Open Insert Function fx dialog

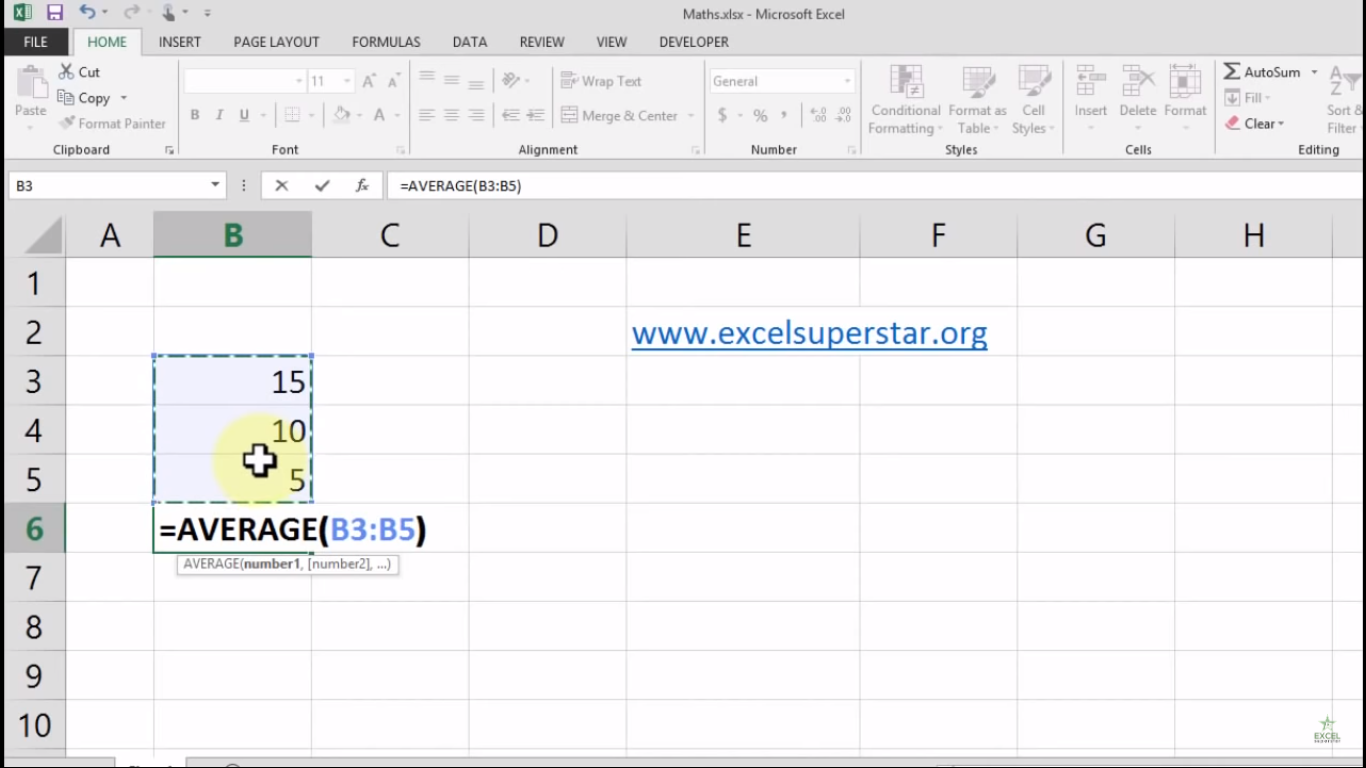362,186
